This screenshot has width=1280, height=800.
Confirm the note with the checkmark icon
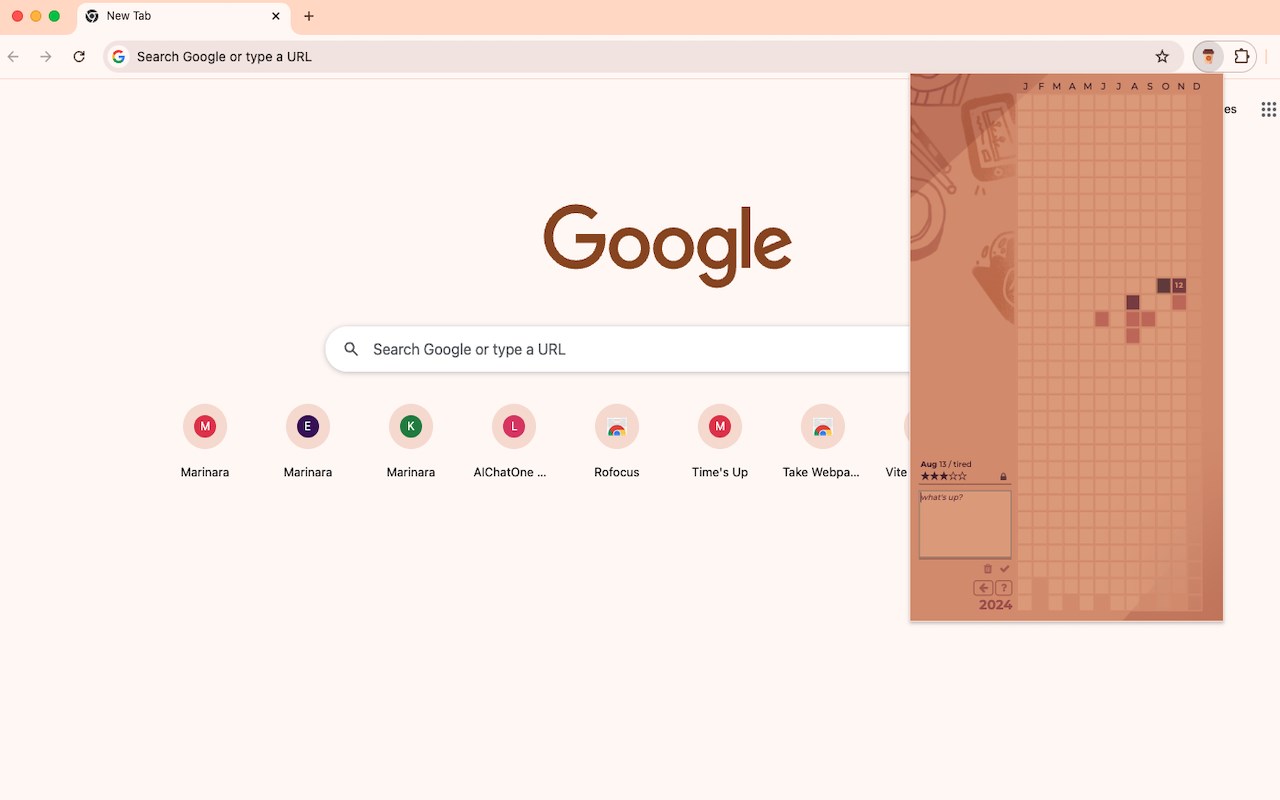(1005, 569)
